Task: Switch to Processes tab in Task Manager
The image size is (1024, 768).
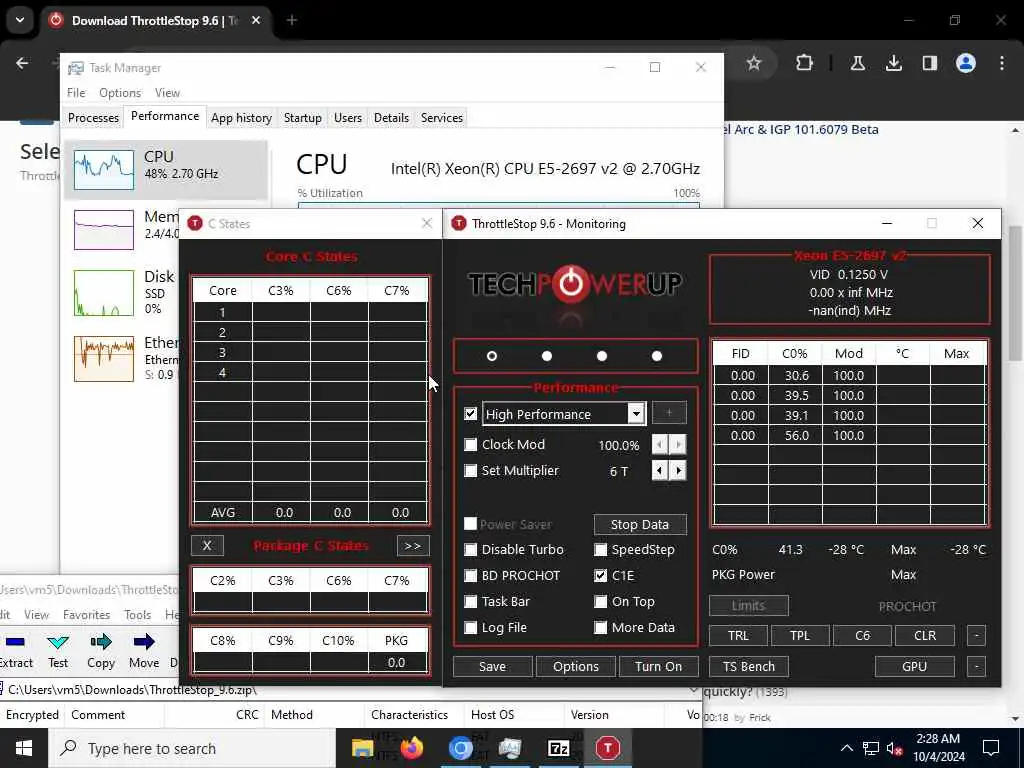Action: pos(93,118)
